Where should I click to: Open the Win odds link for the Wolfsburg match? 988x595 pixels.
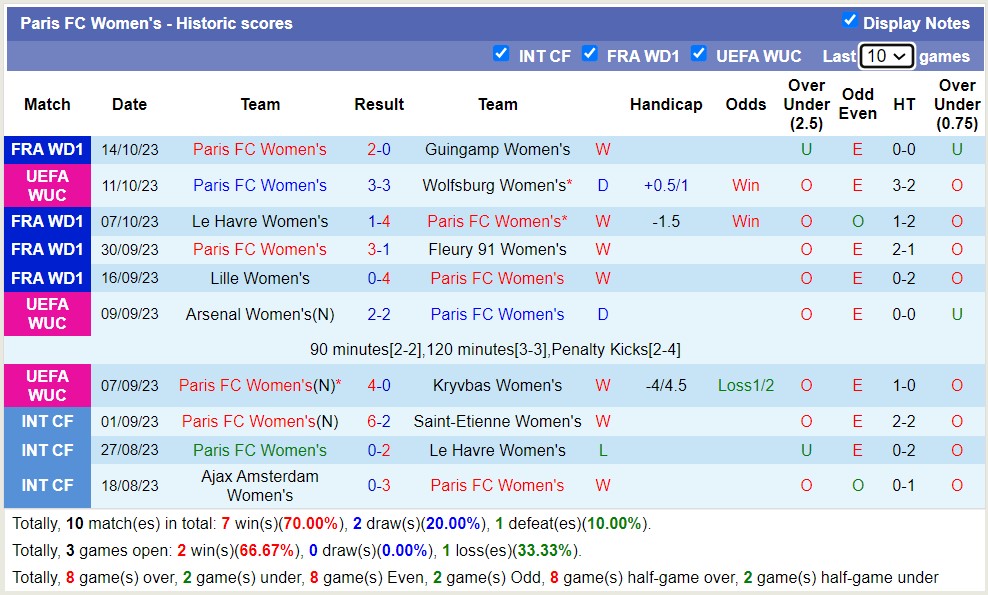tap(745, 185)
